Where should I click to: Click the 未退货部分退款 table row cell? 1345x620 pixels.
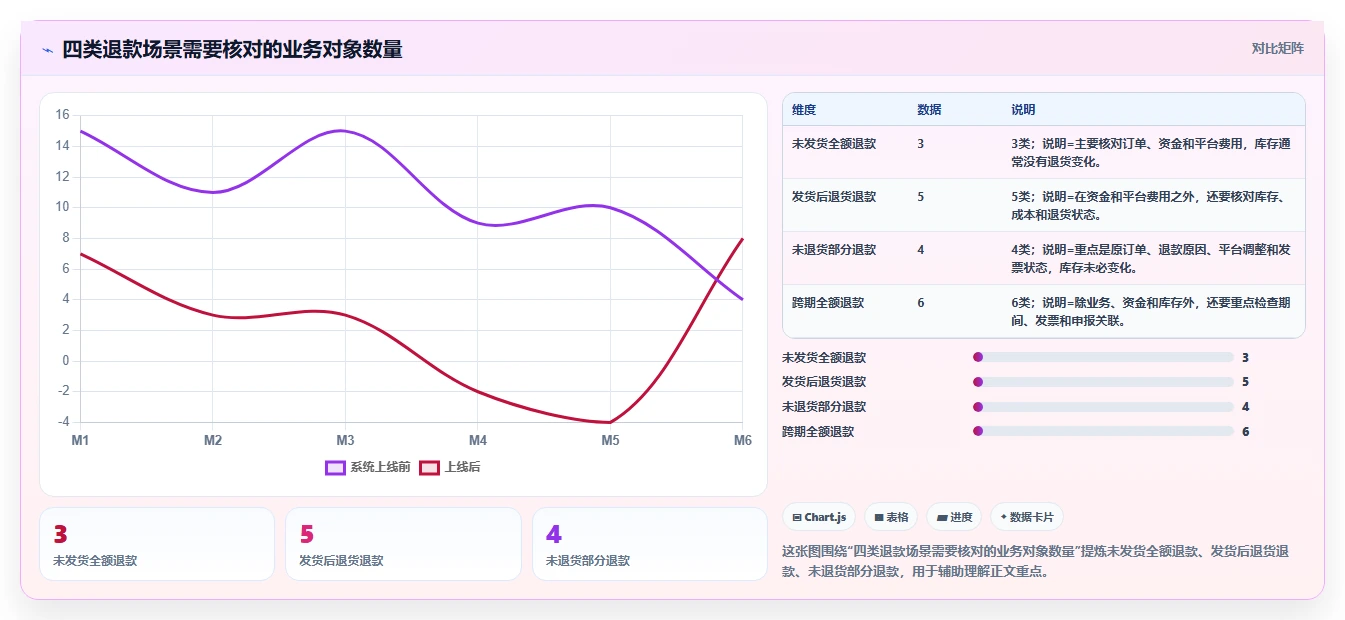click(x=834, y=250)
